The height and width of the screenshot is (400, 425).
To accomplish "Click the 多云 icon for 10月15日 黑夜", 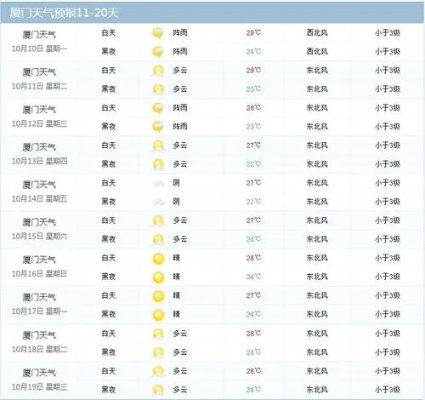I will click(x=158, y=240).
